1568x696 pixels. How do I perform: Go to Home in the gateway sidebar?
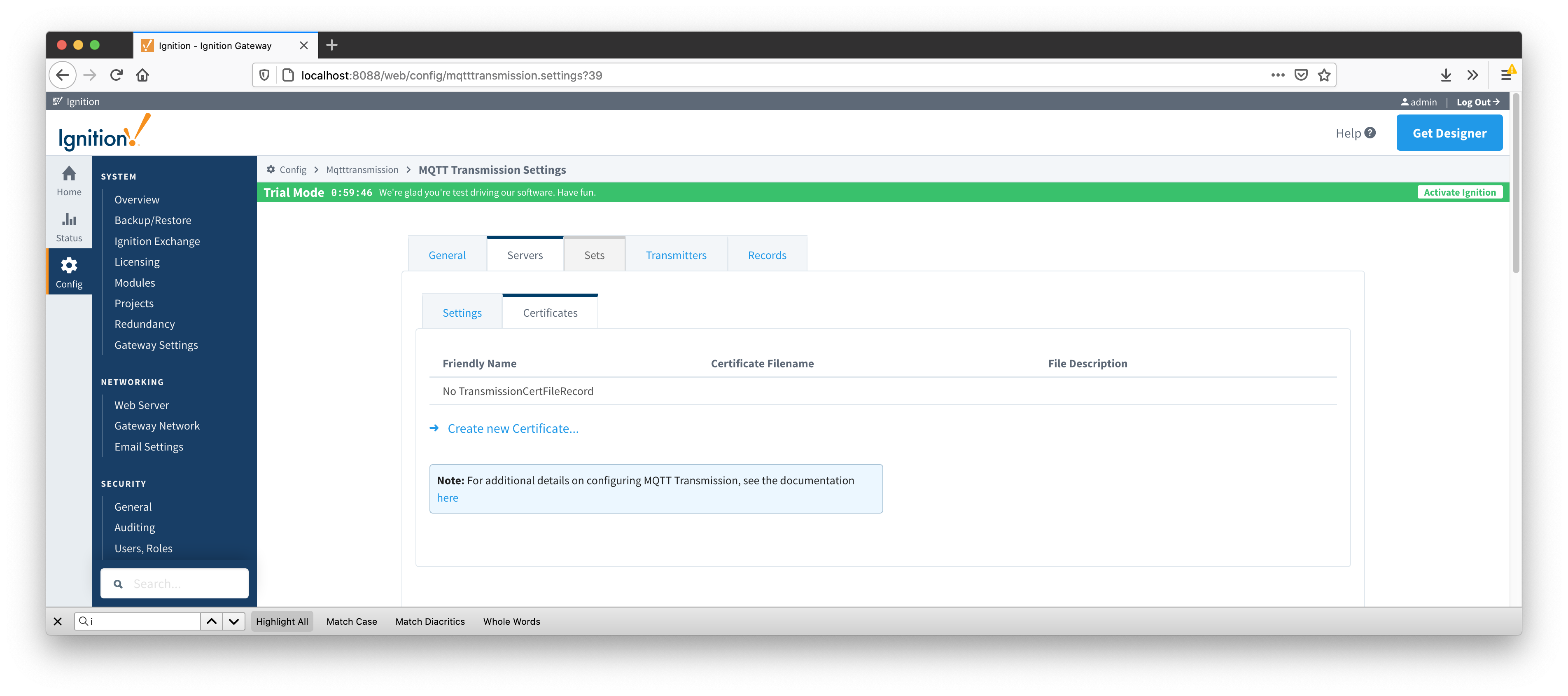pyautogui.click(x=69, y=181)
